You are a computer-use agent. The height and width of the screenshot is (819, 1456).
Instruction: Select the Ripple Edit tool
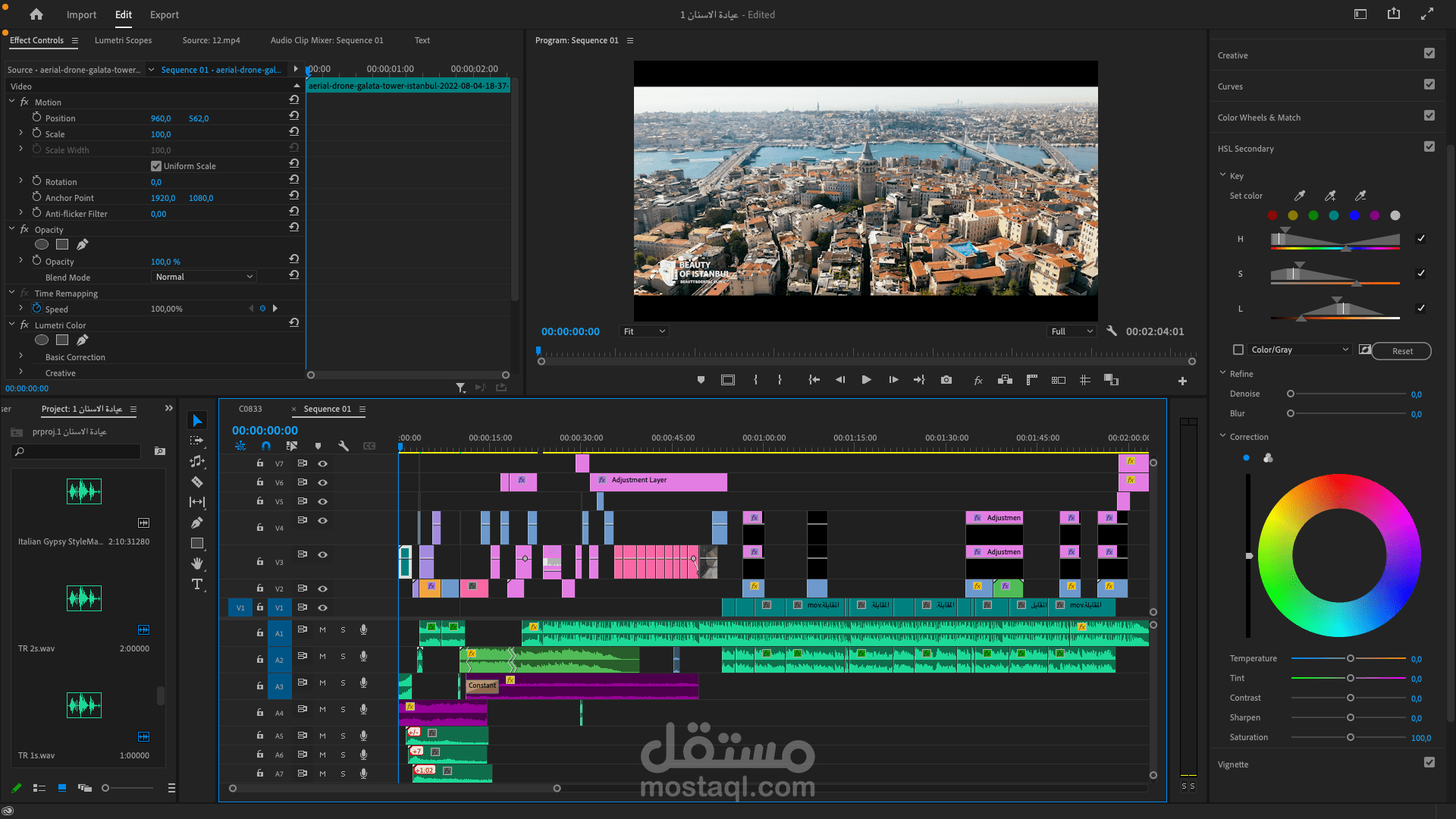click(x=197, y=461)
